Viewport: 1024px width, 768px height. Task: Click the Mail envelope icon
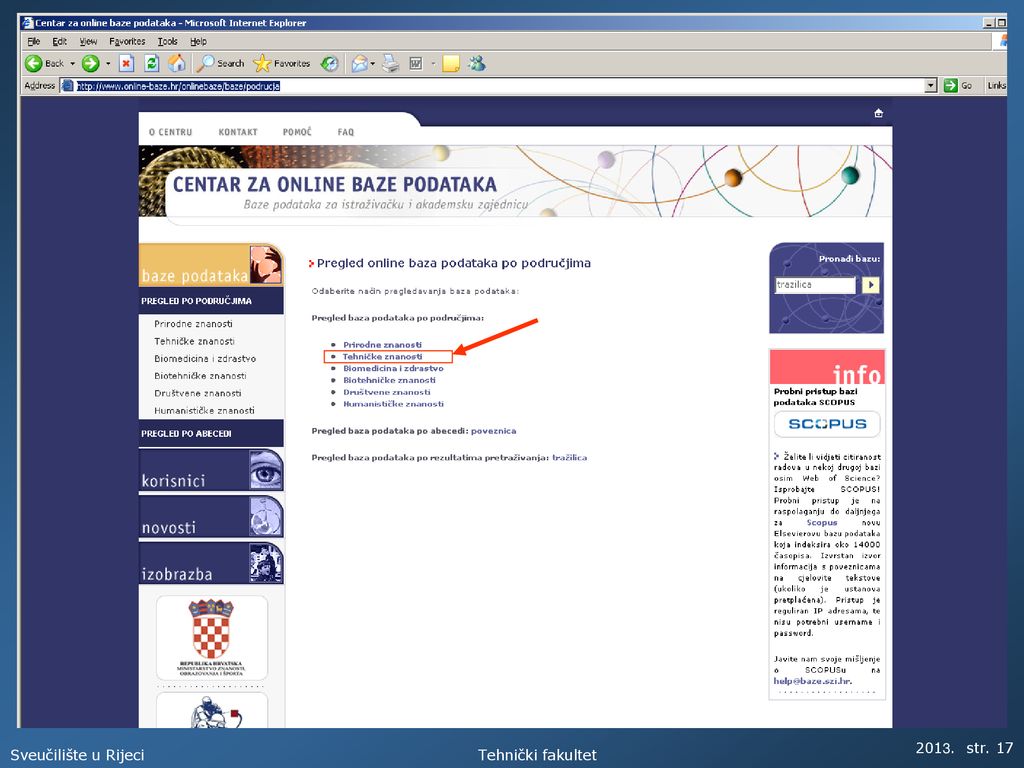click(x=359, y=63)
